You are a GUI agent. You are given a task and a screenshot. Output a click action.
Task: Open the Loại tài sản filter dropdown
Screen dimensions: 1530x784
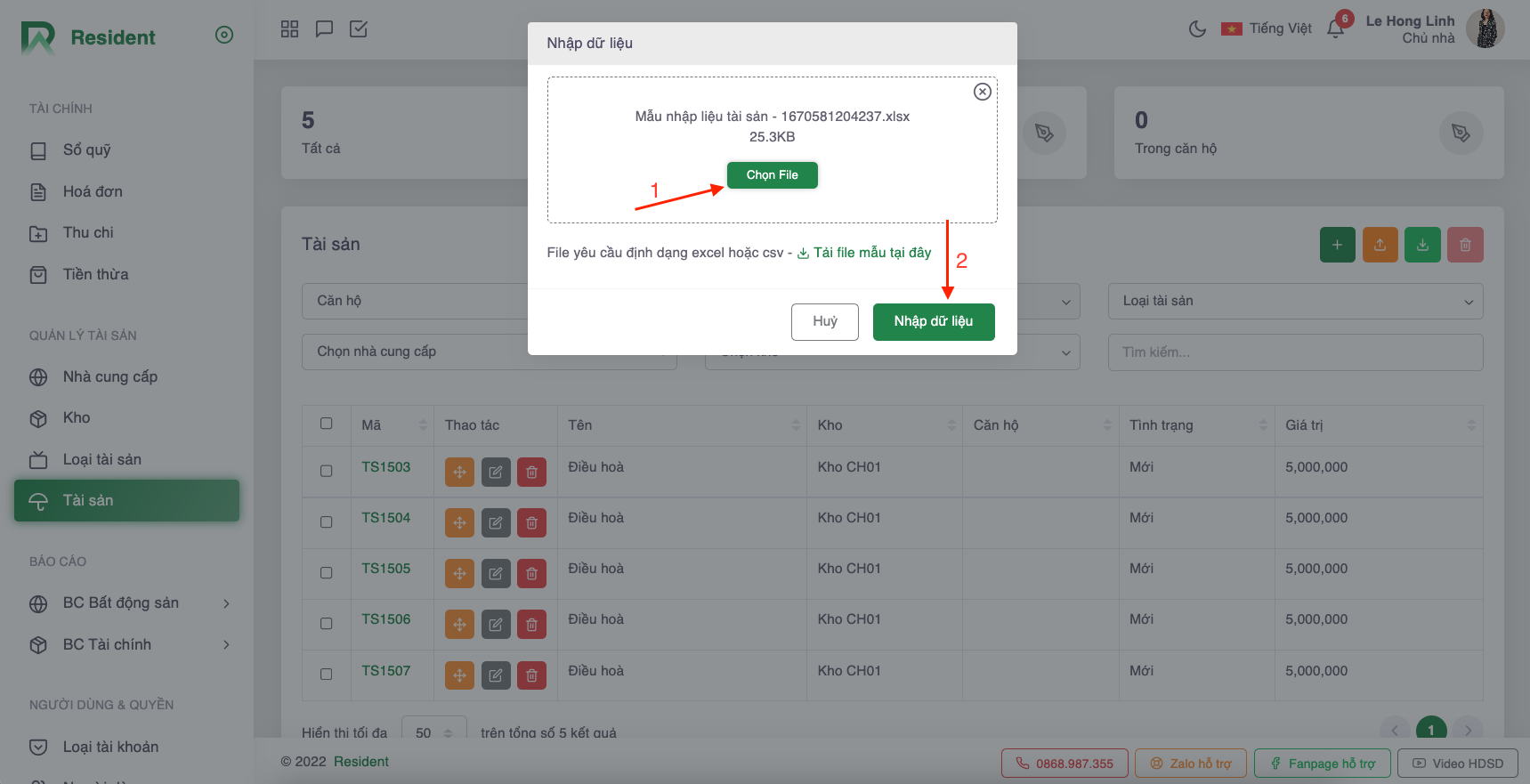(x=1295, y=302)
